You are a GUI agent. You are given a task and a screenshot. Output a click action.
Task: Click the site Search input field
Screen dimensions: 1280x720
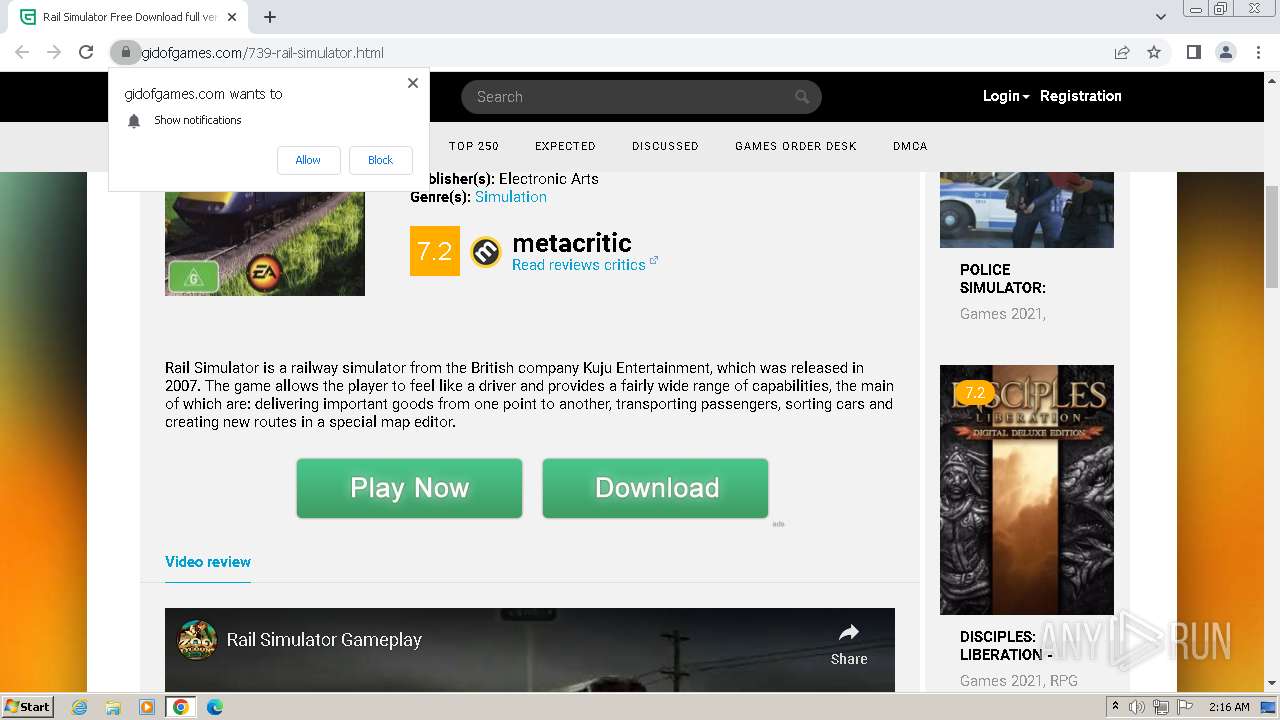[641, 97]
